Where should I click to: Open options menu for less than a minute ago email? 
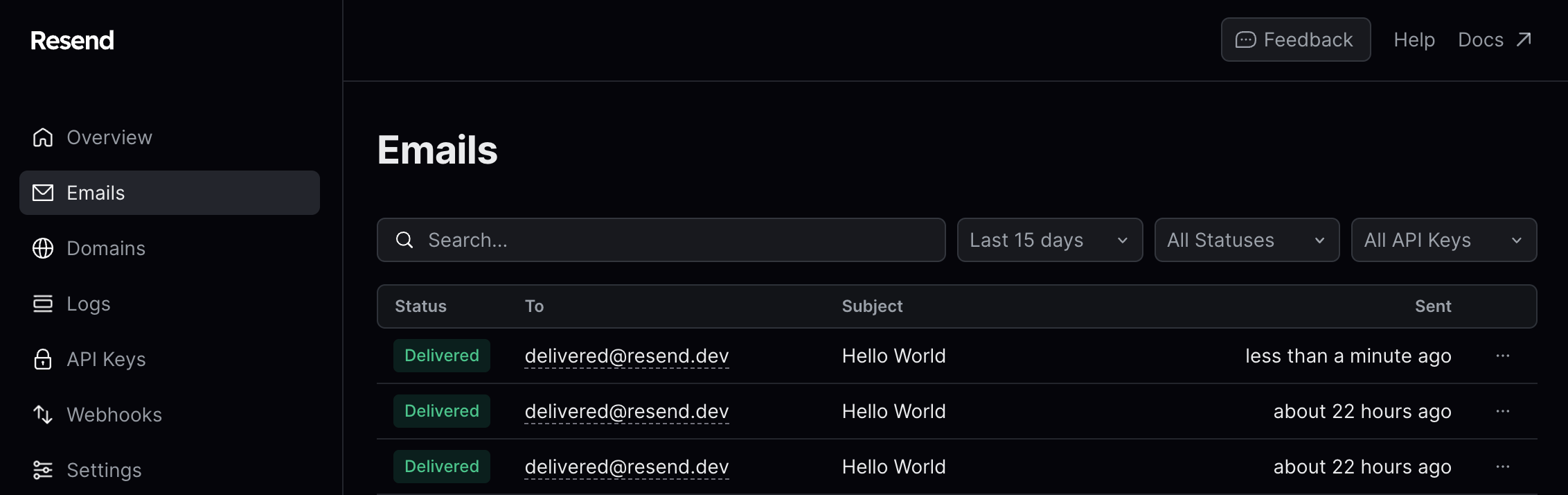coord(1503,356)
